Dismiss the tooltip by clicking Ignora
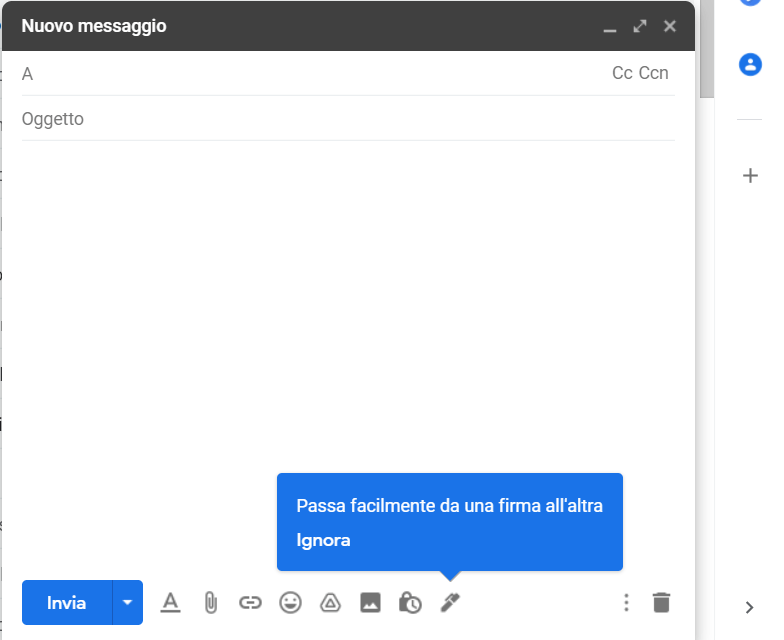 click(x=323, y=540)
